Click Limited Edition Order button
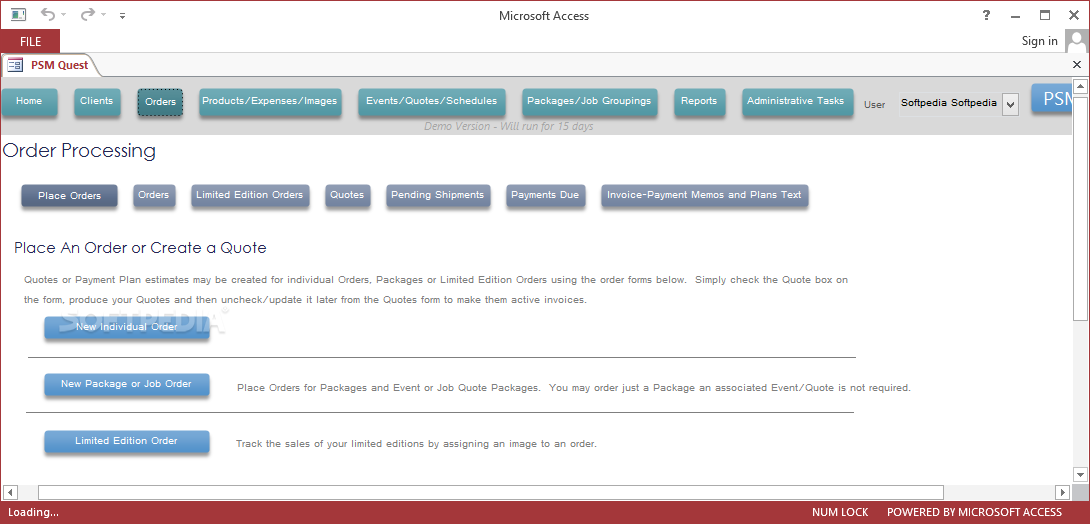The image size is (1090, 524). coord(127,441)
